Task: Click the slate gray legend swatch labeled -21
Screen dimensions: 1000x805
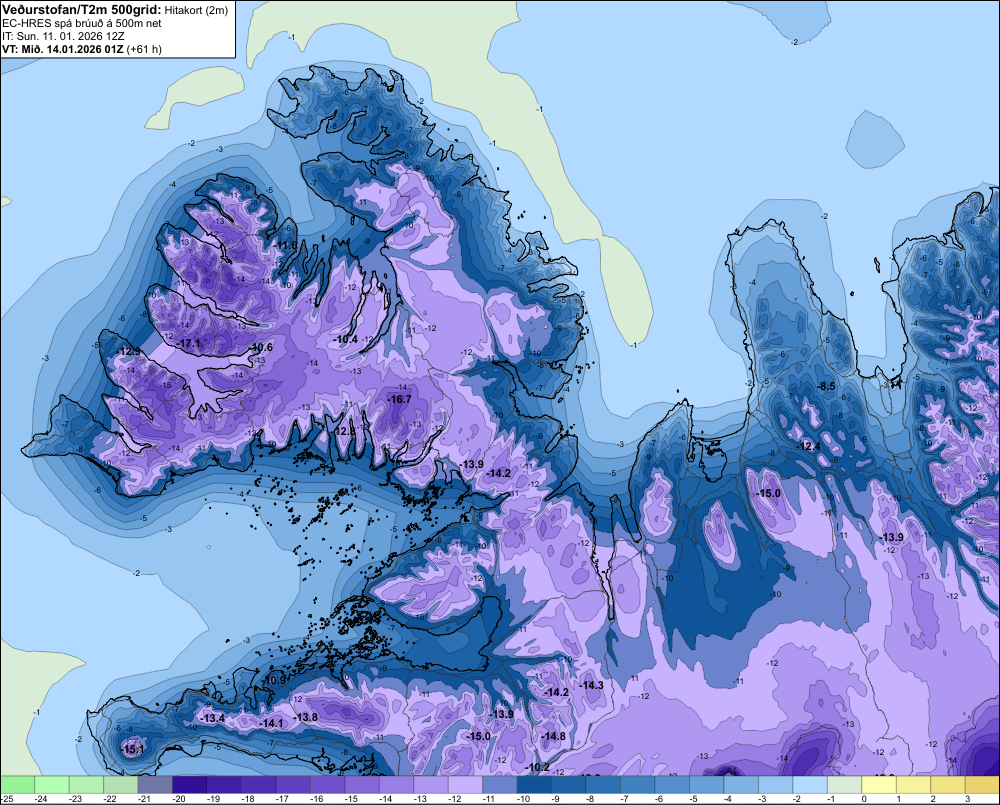Action: 155,785
